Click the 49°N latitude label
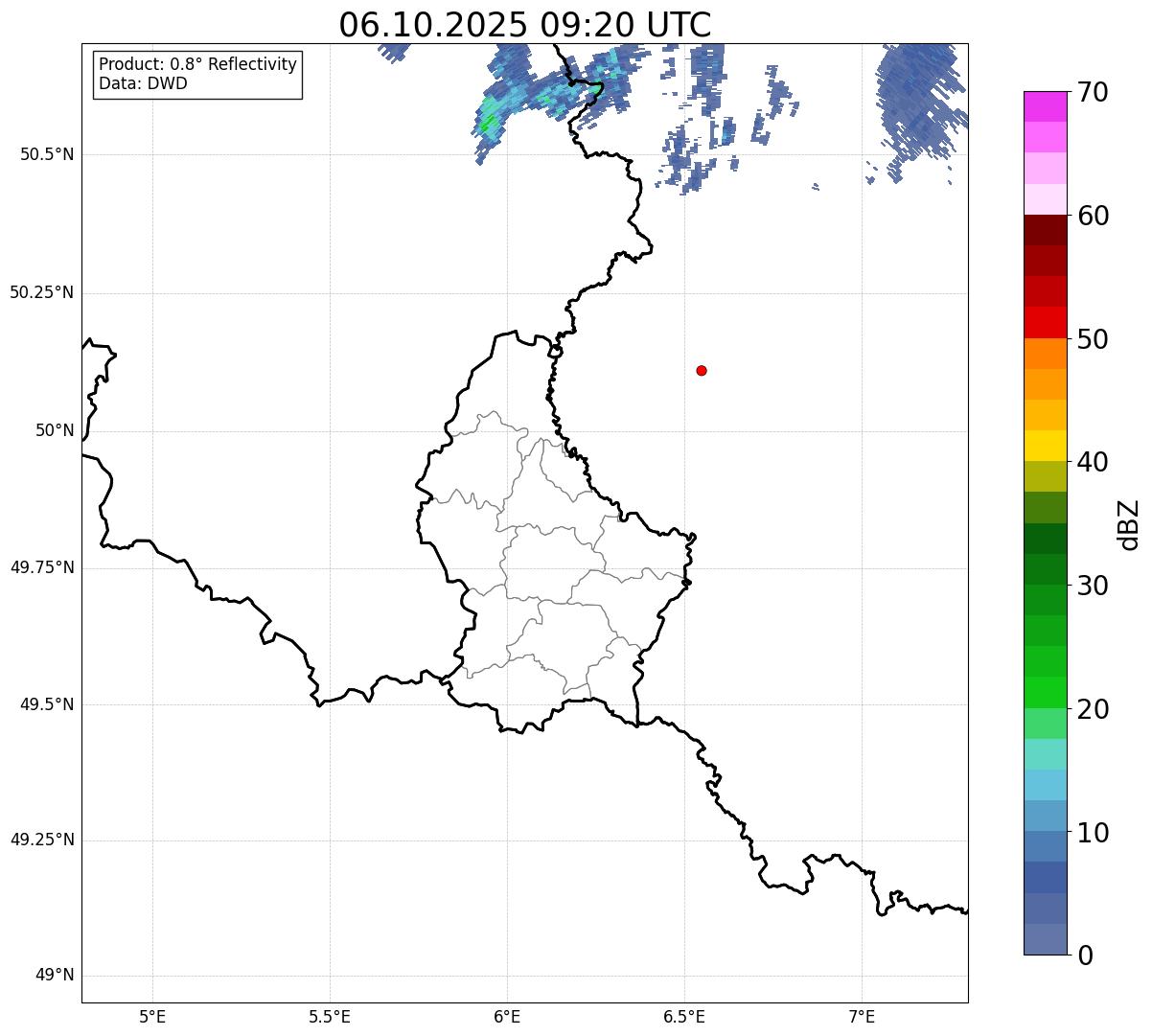Viewport: 1152px width, 1036px height. (55, 976)
